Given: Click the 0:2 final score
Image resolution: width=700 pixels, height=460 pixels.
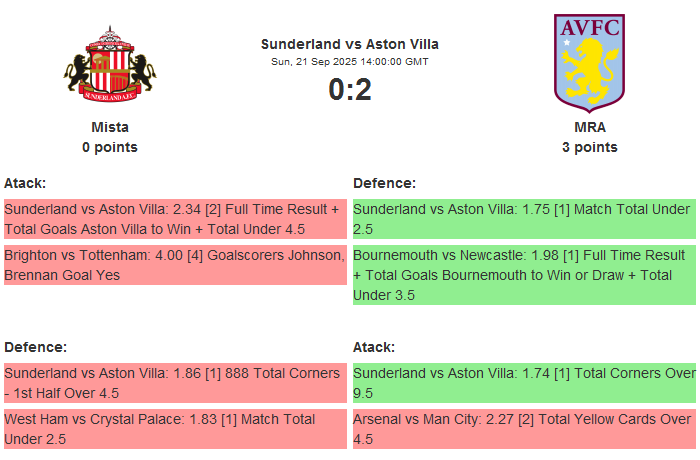Looking at the screenshot, I should 350,90.
